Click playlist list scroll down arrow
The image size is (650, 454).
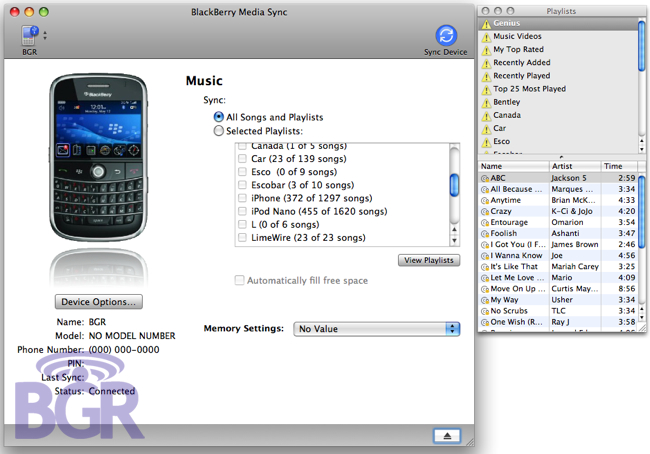click(454, 240)
